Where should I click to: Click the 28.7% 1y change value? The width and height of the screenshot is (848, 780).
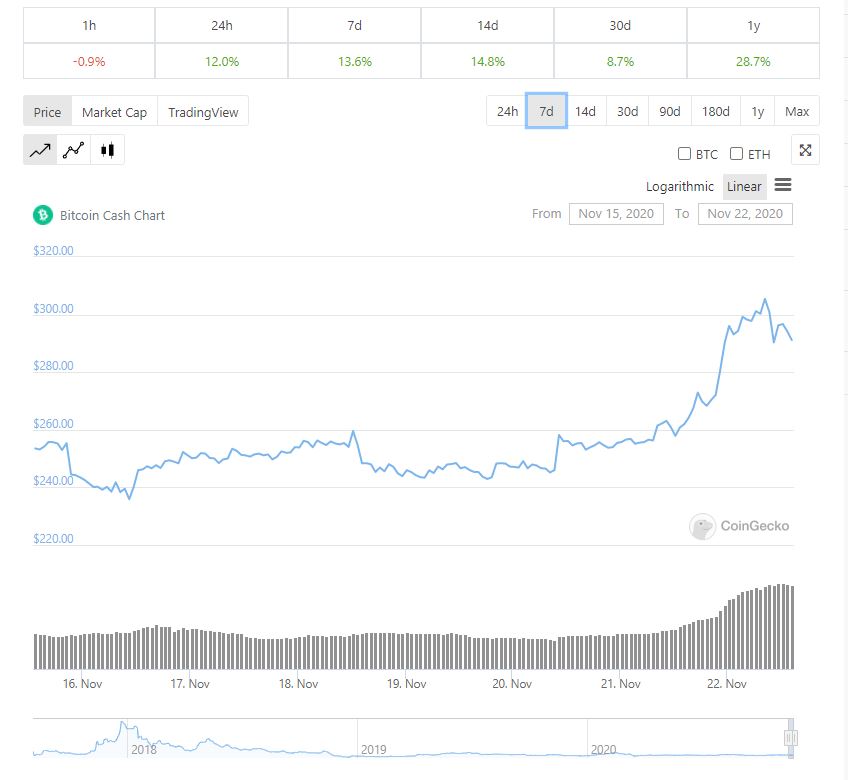(x=753, y=61)
